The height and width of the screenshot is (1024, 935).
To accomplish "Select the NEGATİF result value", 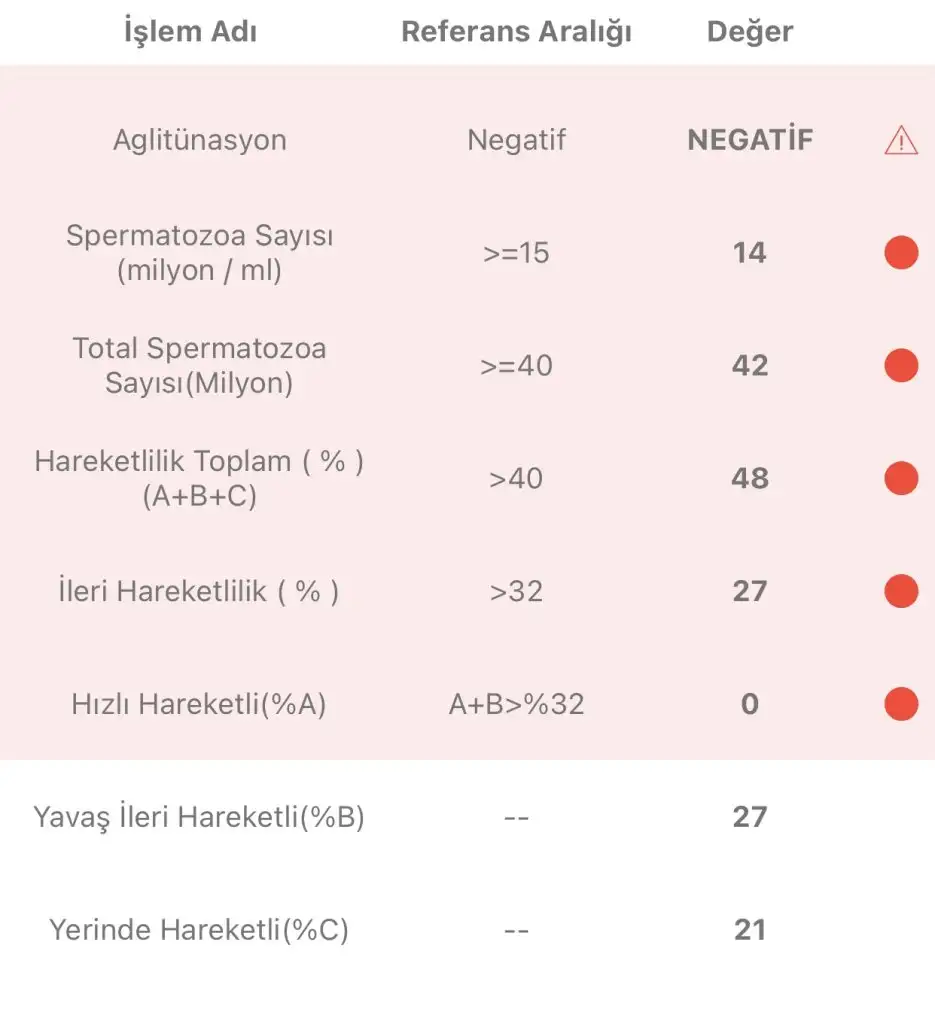I will (x=750, y=140).
